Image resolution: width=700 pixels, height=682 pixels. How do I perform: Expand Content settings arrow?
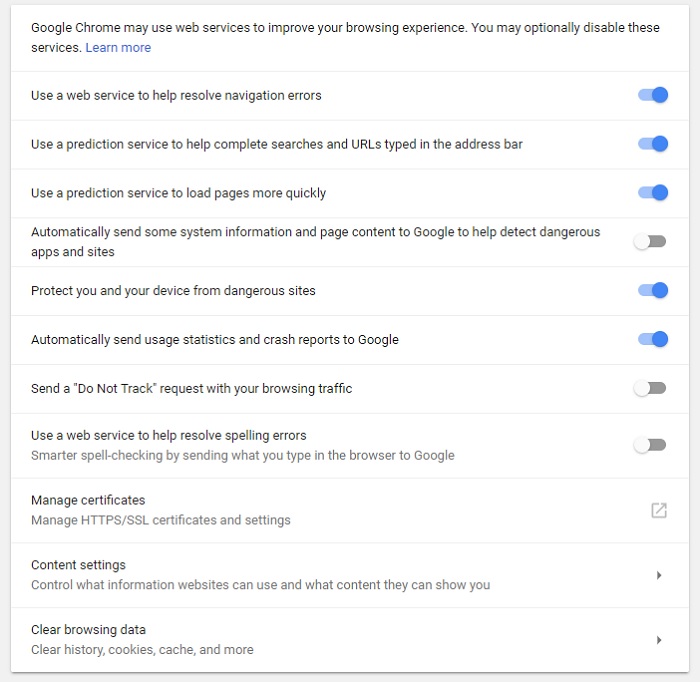pyautogui.click(x=659, y=575)
